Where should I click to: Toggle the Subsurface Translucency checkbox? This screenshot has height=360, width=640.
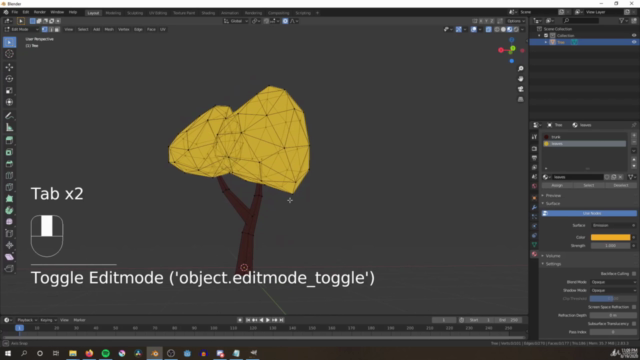pos(633,324)
